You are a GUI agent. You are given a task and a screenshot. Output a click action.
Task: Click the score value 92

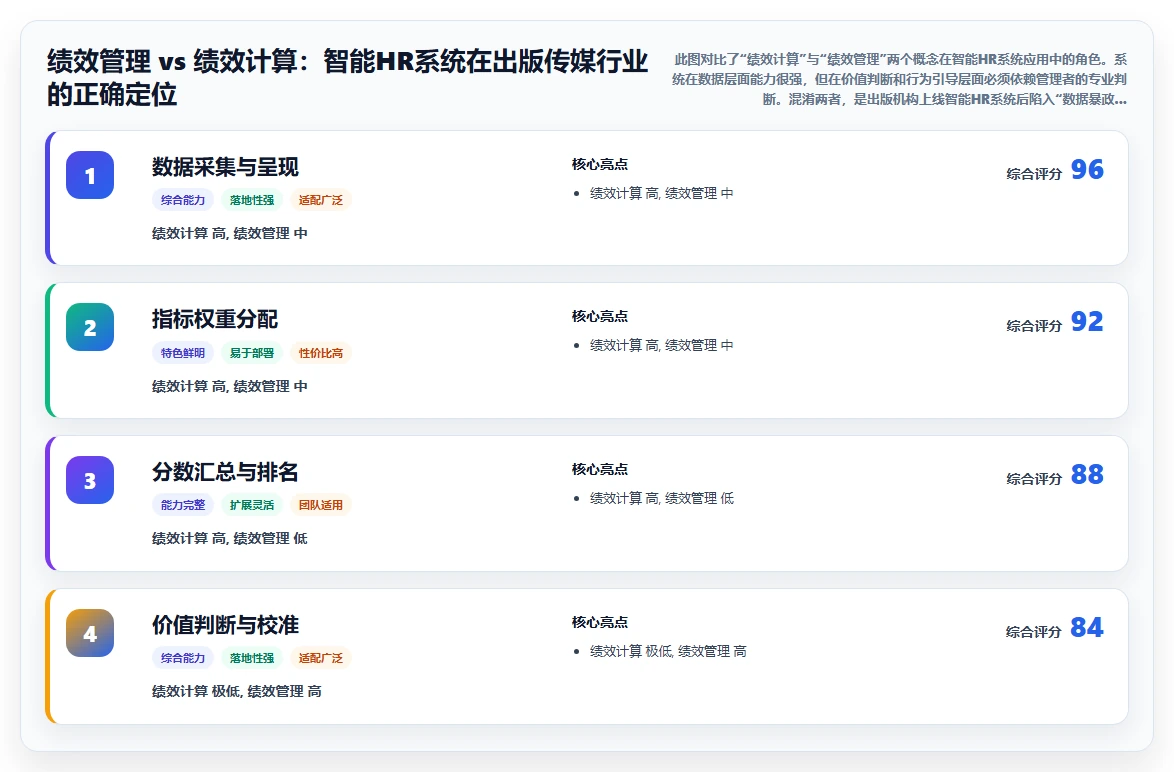[1087, 321]
